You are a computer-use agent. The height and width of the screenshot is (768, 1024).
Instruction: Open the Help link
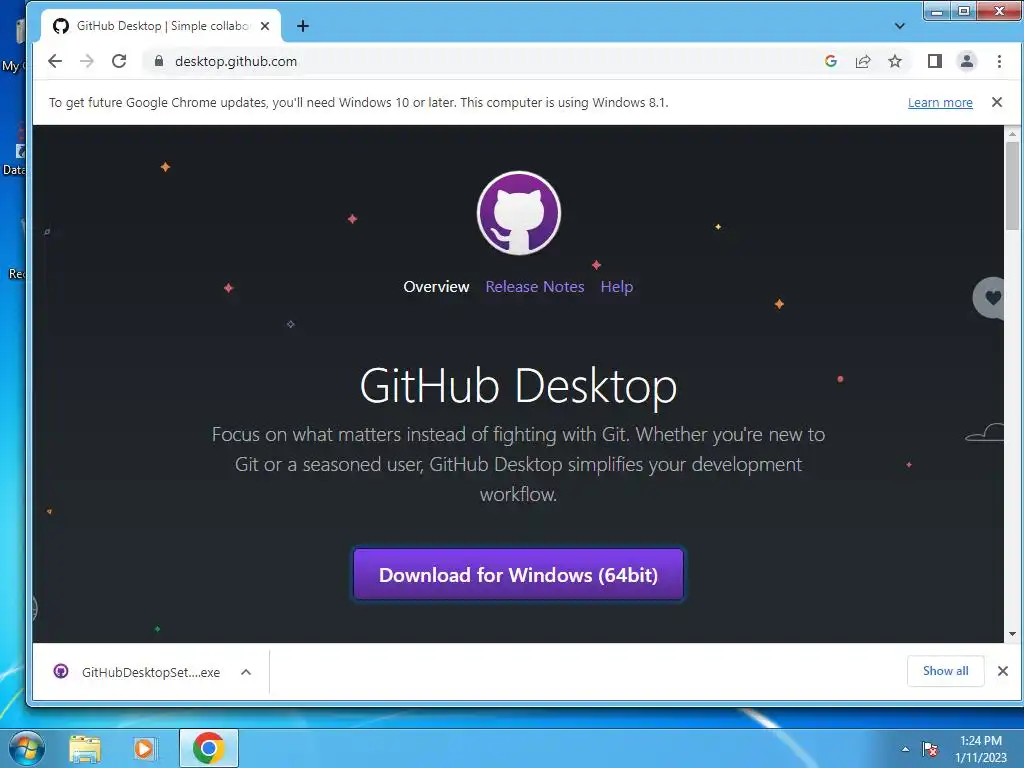coord(616,287)
